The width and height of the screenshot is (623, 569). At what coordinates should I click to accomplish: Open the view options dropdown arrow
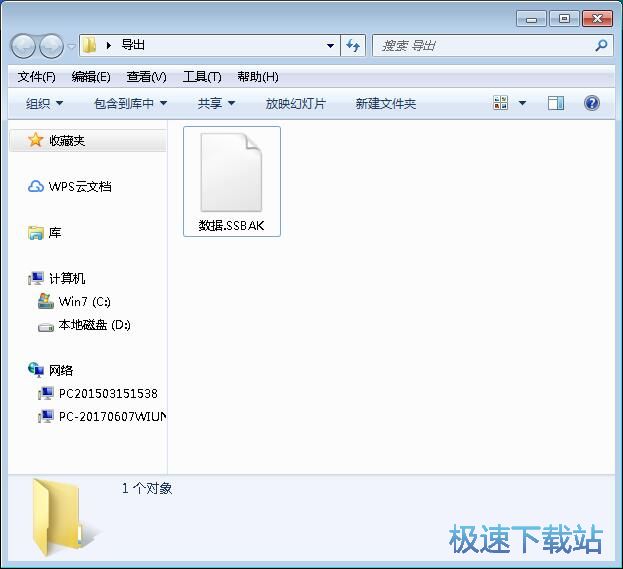522,103
